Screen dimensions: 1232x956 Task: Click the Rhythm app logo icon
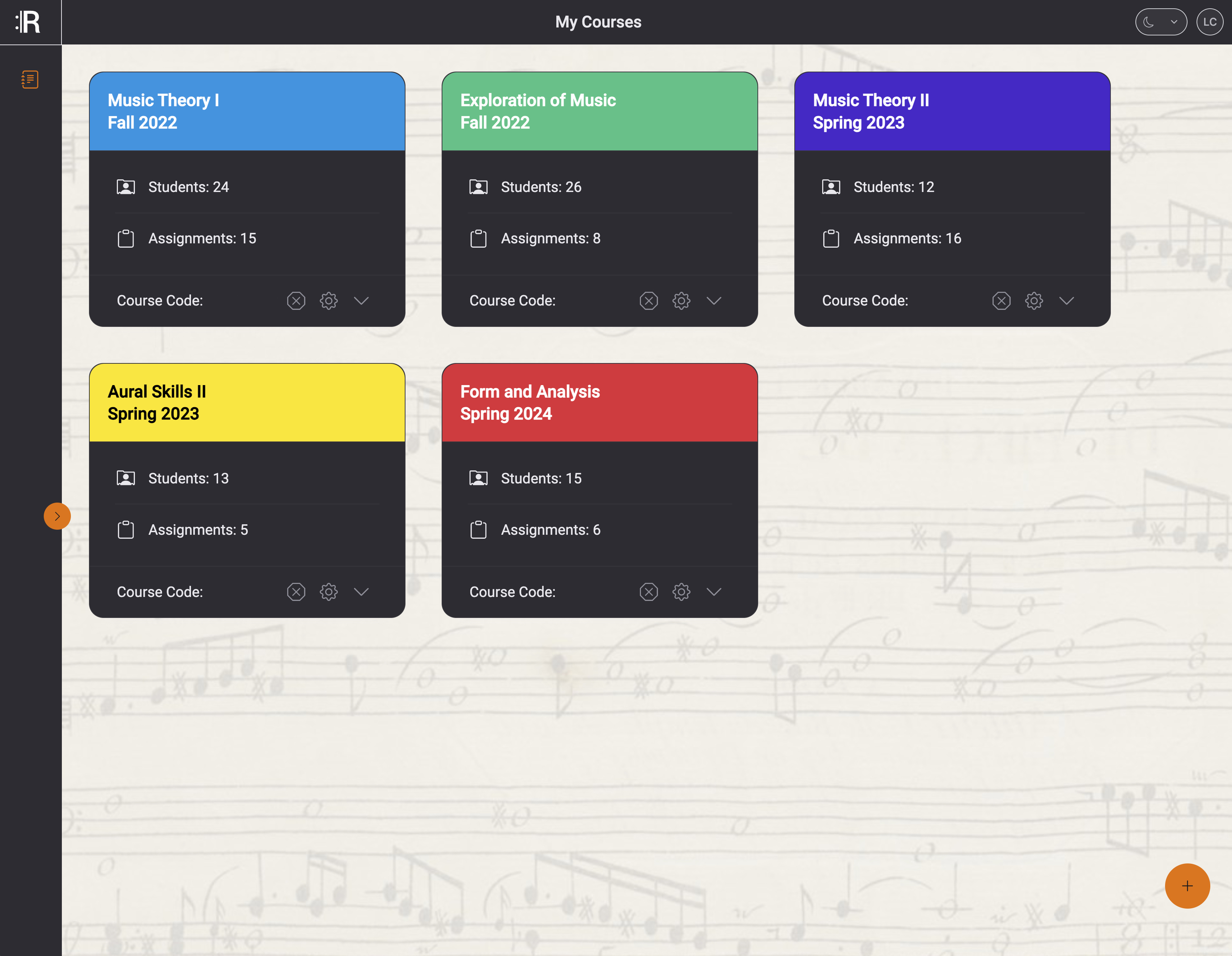pyautogui.click(x=28, y=22)
